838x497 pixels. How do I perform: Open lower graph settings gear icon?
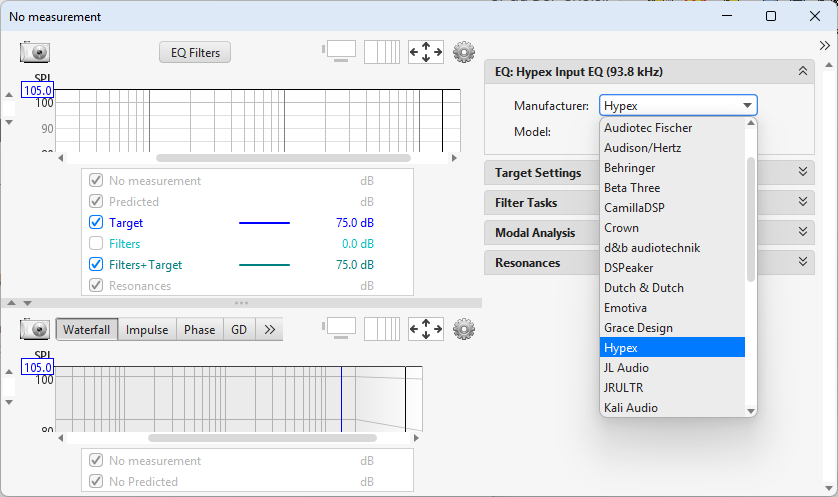click(464, 329)
